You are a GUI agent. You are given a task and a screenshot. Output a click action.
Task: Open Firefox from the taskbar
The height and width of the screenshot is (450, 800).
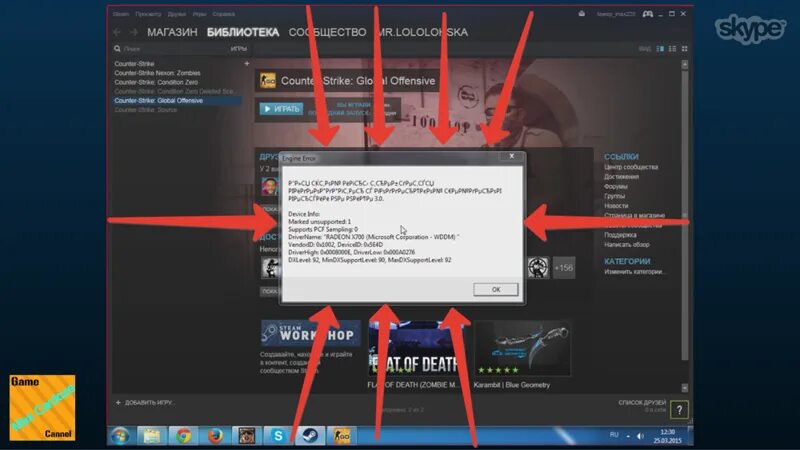click(x=215, y=437)
